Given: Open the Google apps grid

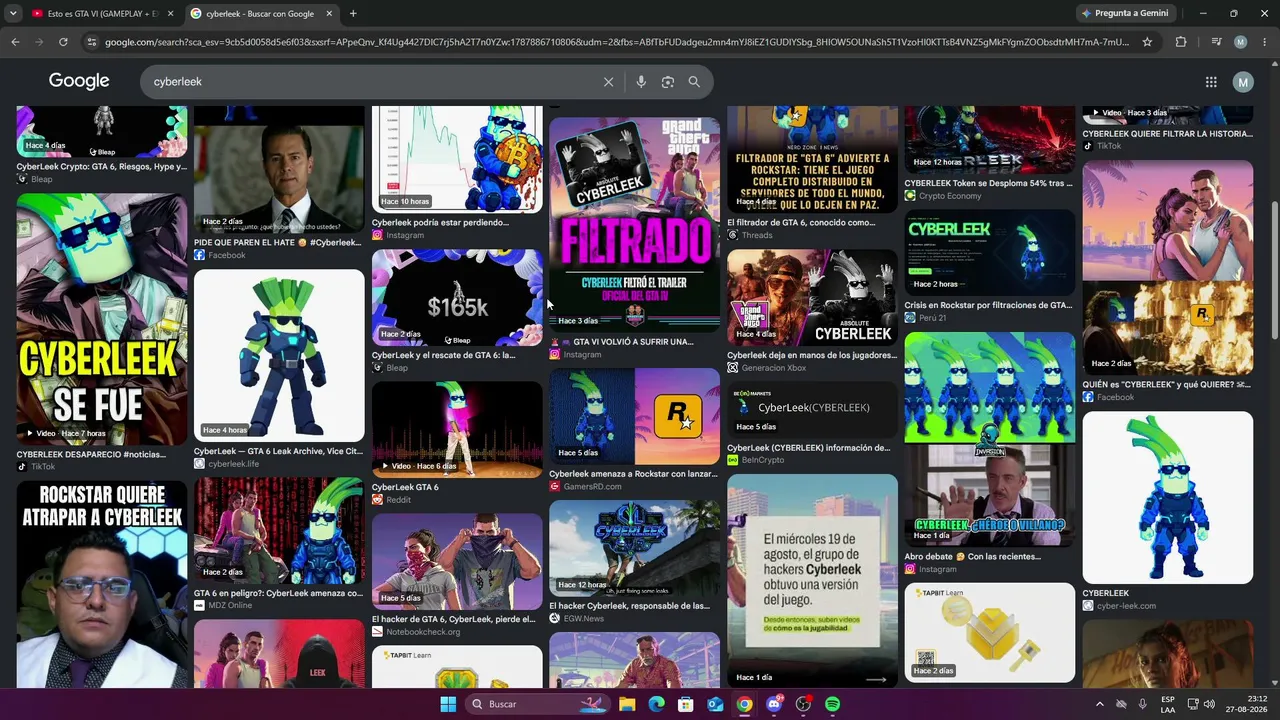Looking at the screenshot, I should tap(1211, 82).
